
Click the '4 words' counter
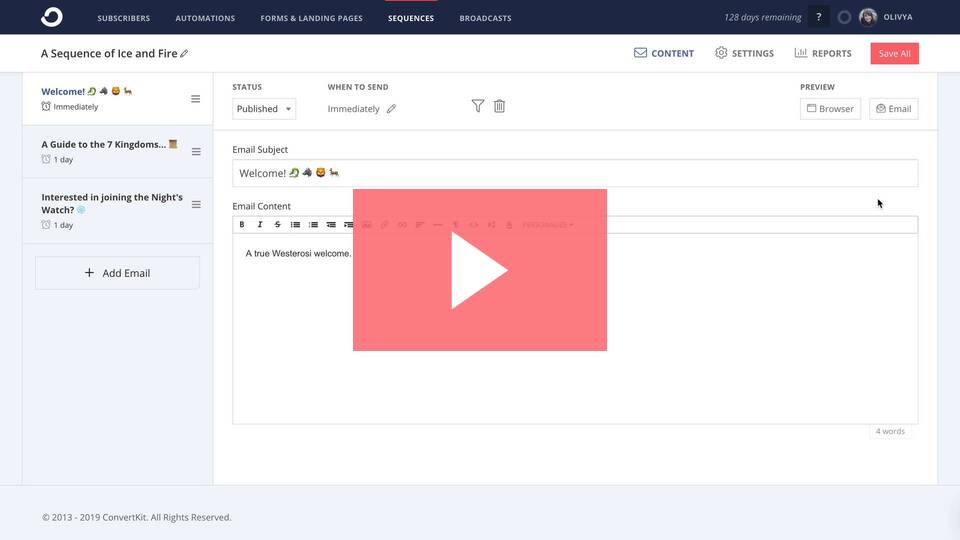(890, 431)
